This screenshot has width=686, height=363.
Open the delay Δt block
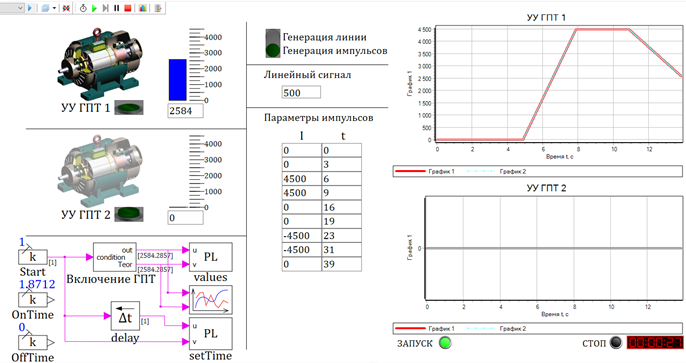(125, 316)
